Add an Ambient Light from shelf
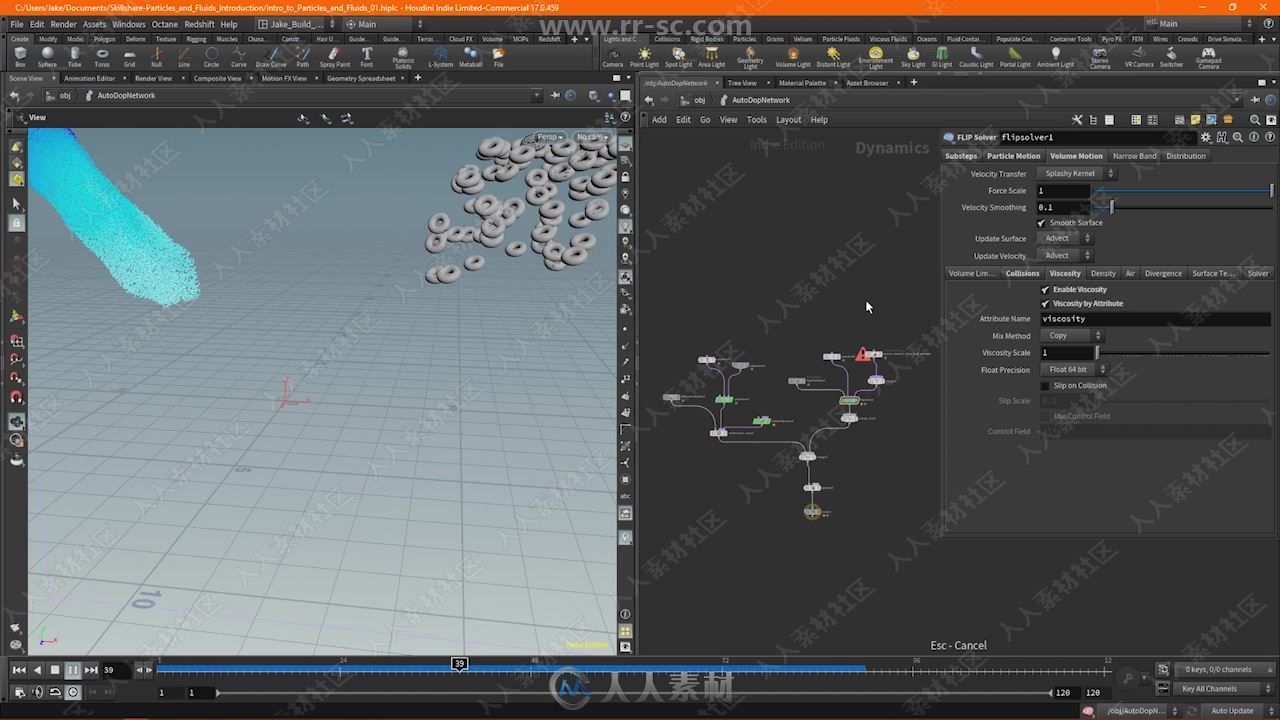The image size is (1280, 720). [1055, 57]
